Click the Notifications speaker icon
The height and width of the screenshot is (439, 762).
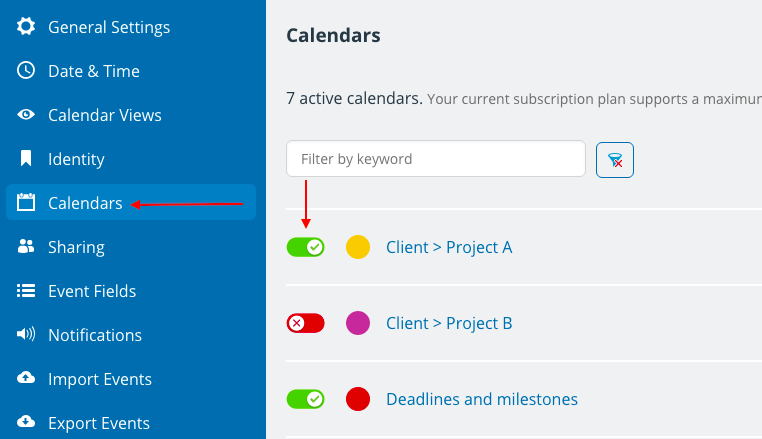26,334
